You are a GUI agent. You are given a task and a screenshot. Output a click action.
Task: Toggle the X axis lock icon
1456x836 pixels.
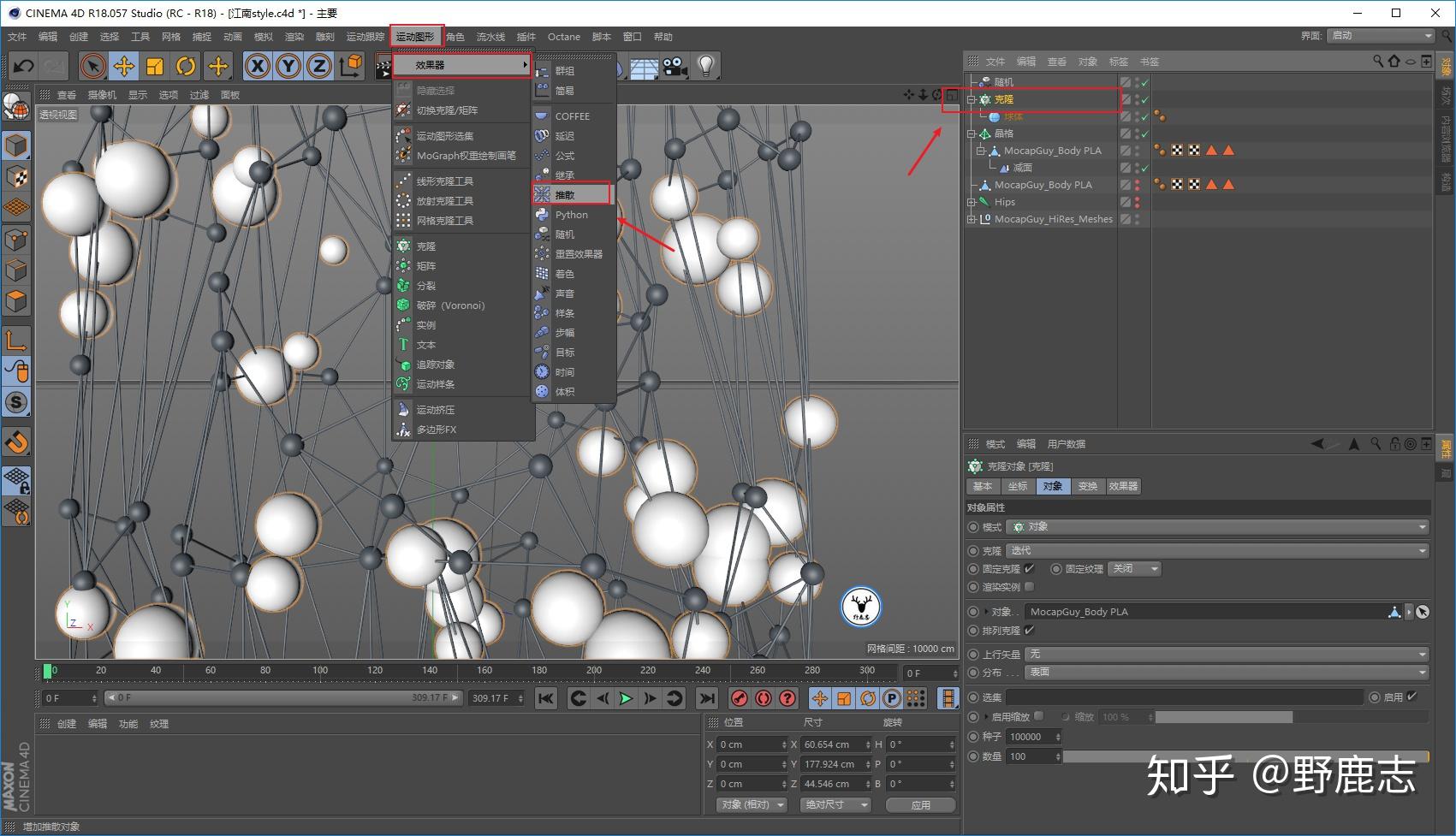258,66
